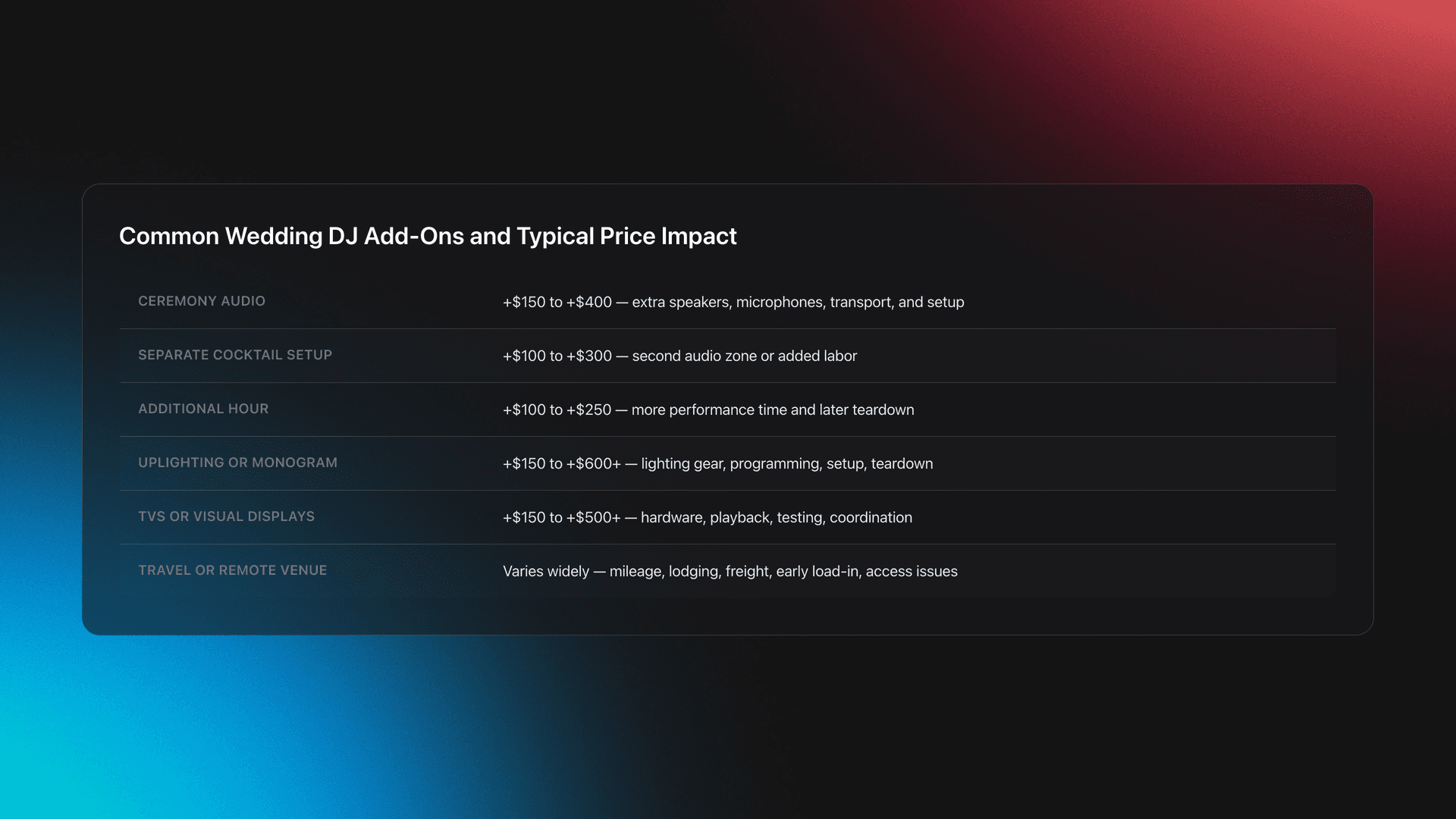Select the Ceremony Audio row label
The height and width of the screenshot is (819, 1456).
(x=202, y=301)
